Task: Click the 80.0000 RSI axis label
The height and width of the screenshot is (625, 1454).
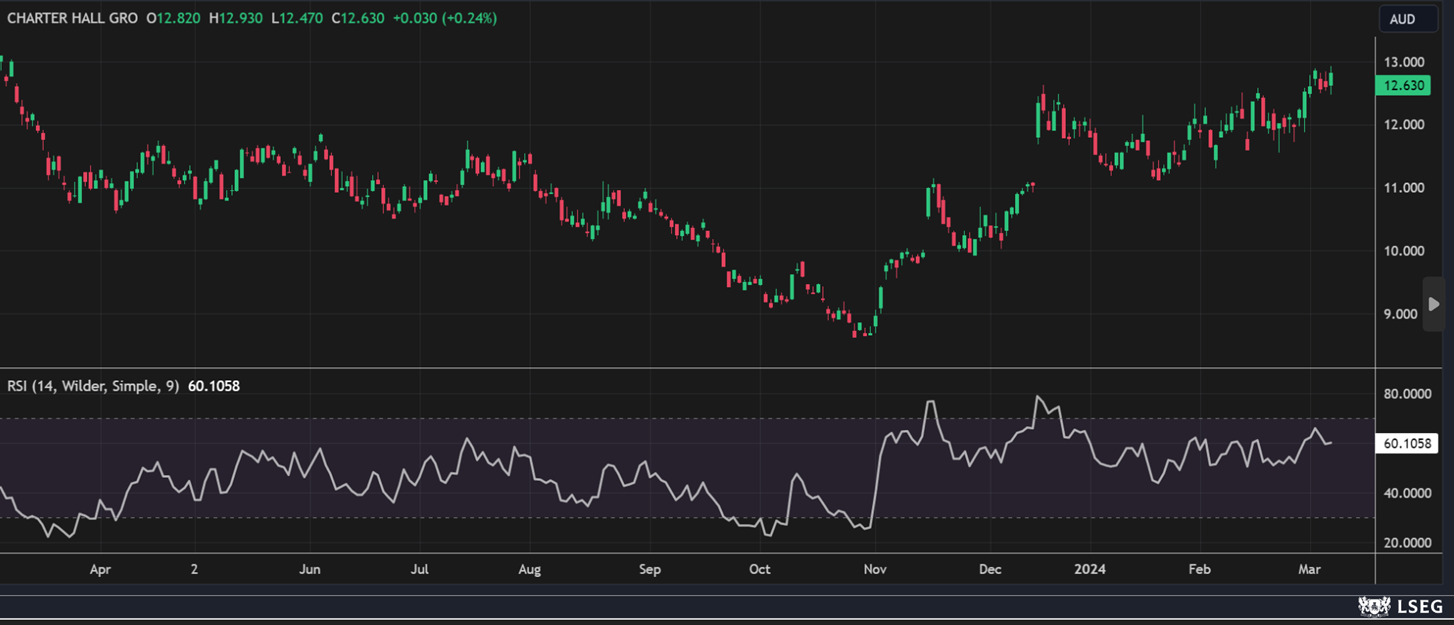Action: 1408,394
